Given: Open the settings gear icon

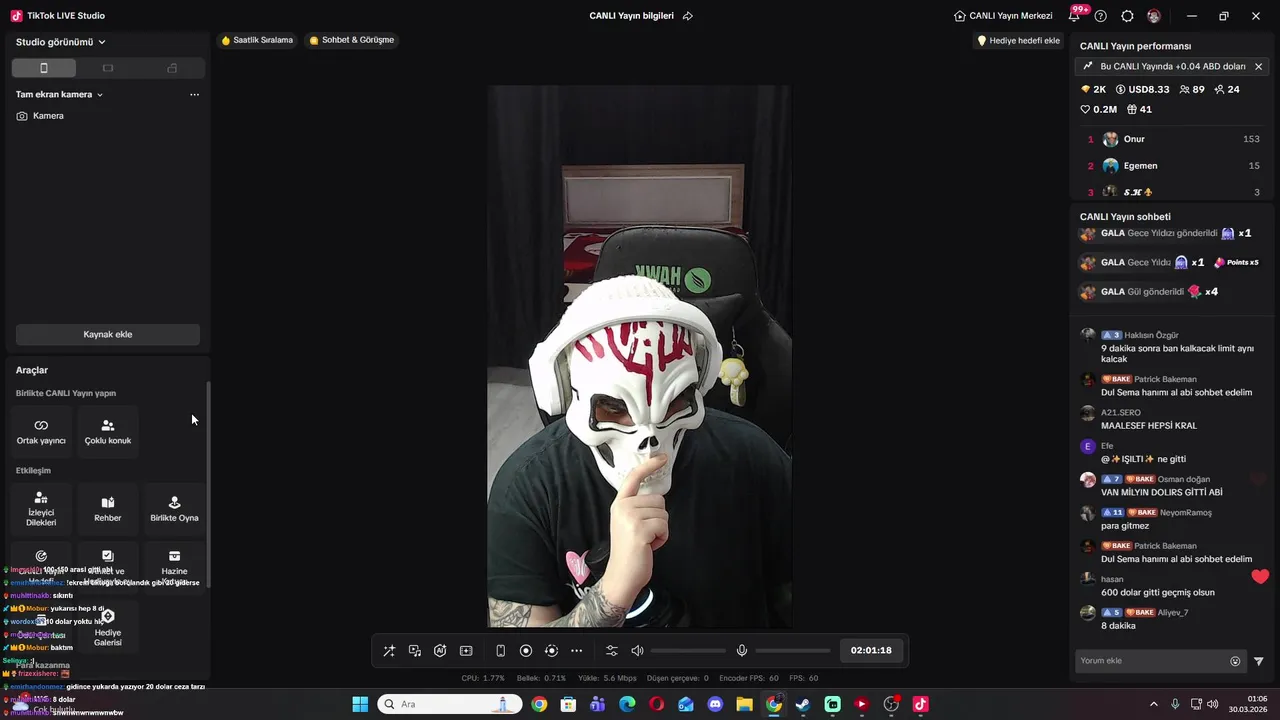Looking at the screenshot, I should [x=1127, y=16].
